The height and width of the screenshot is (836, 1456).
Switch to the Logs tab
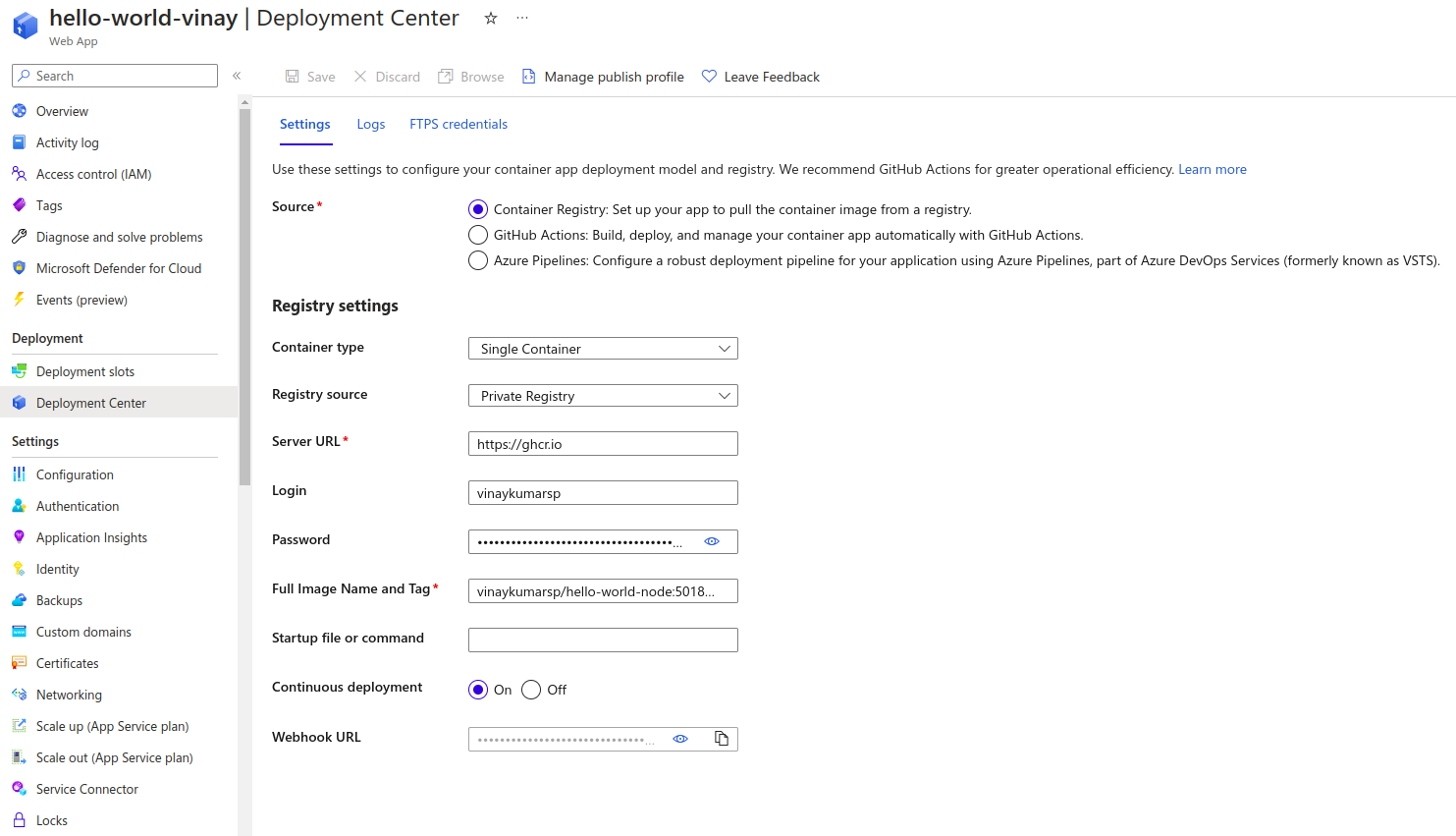(370, 124)
